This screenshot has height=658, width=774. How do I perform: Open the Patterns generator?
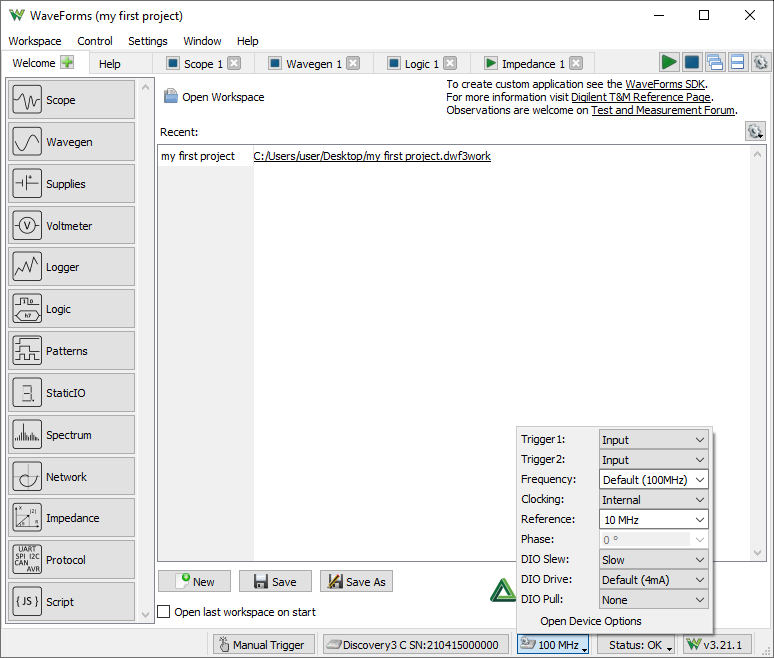71,351
